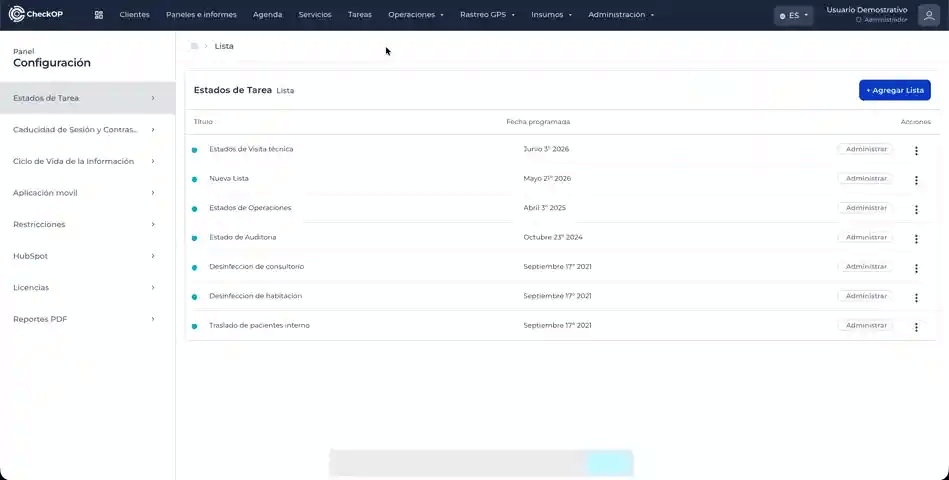Click Administrar for Traslado de pacientes interno
Screen dimensions: 949x480
click(x=865, y=325)
